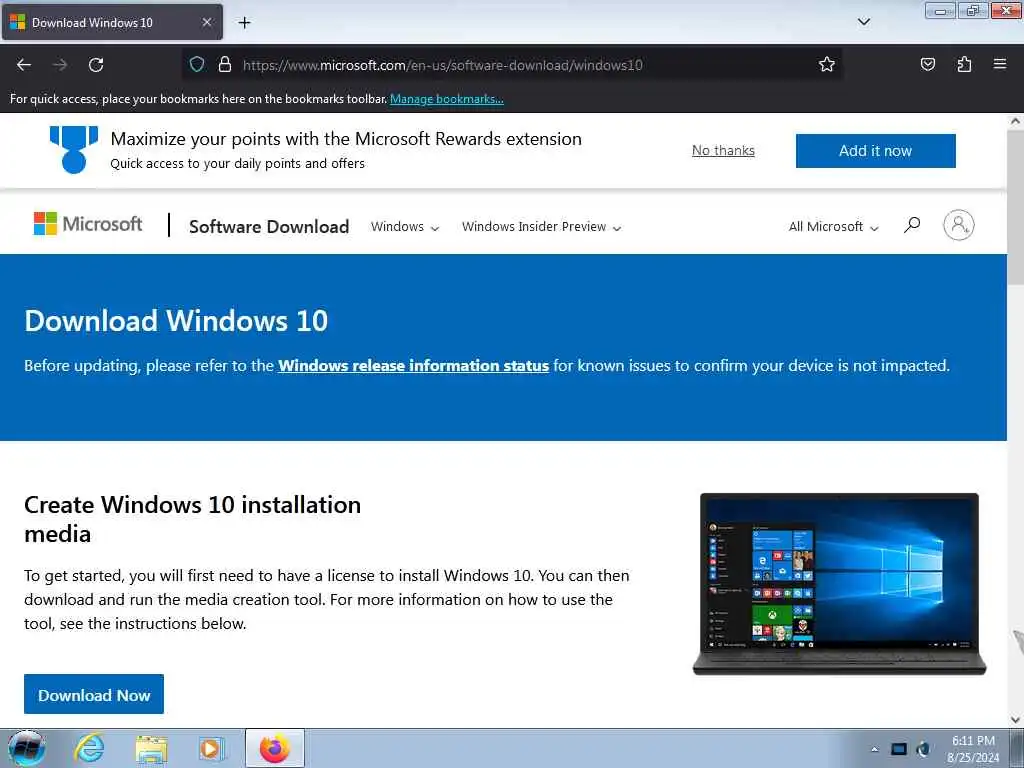The image size is (1024, 768).
Task: Click the Create Windows 10 installation media heading
Action: [193, 519]
